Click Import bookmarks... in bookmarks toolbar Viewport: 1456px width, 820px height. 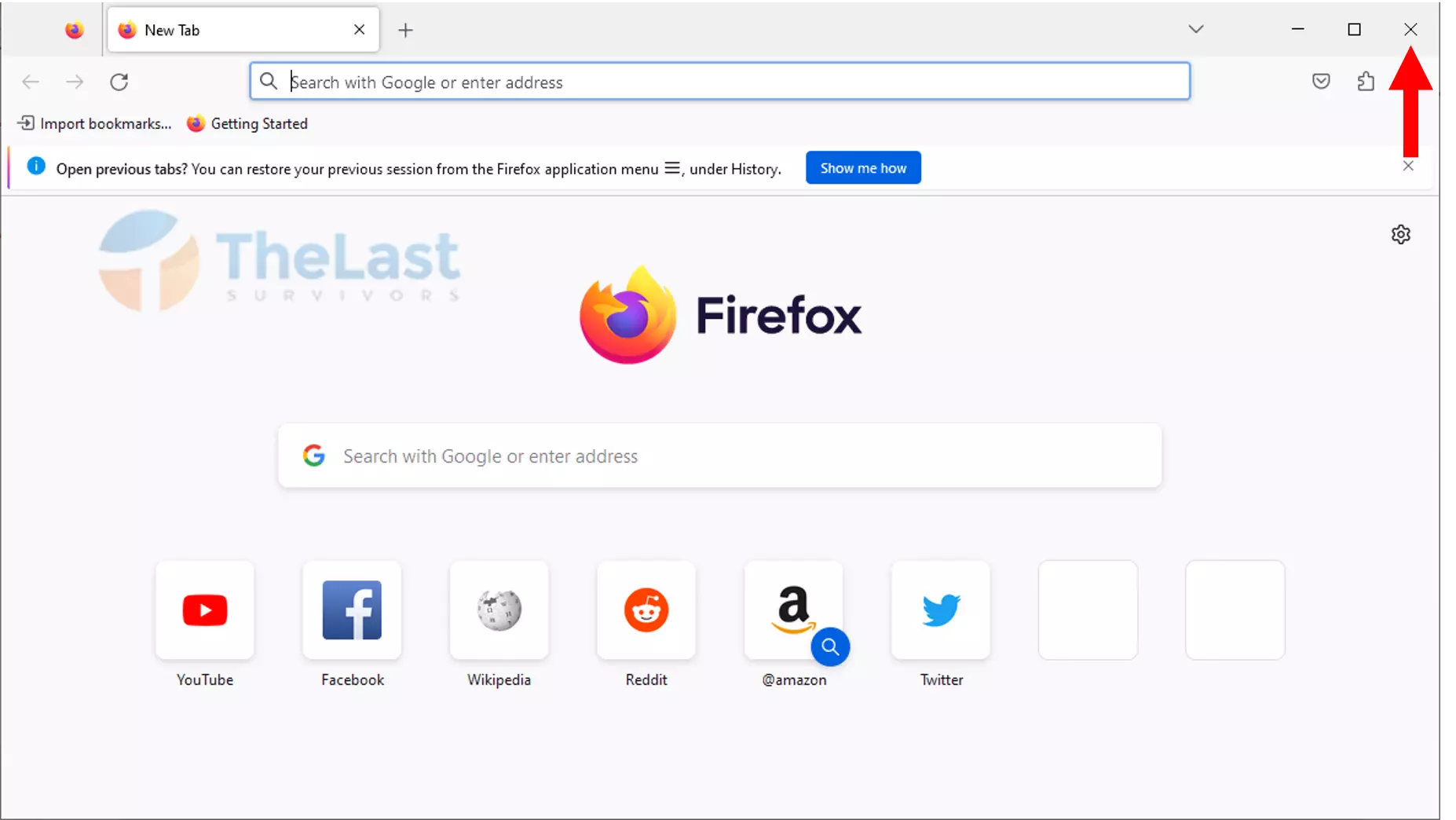pyautogui.click(x=94, y=123)
